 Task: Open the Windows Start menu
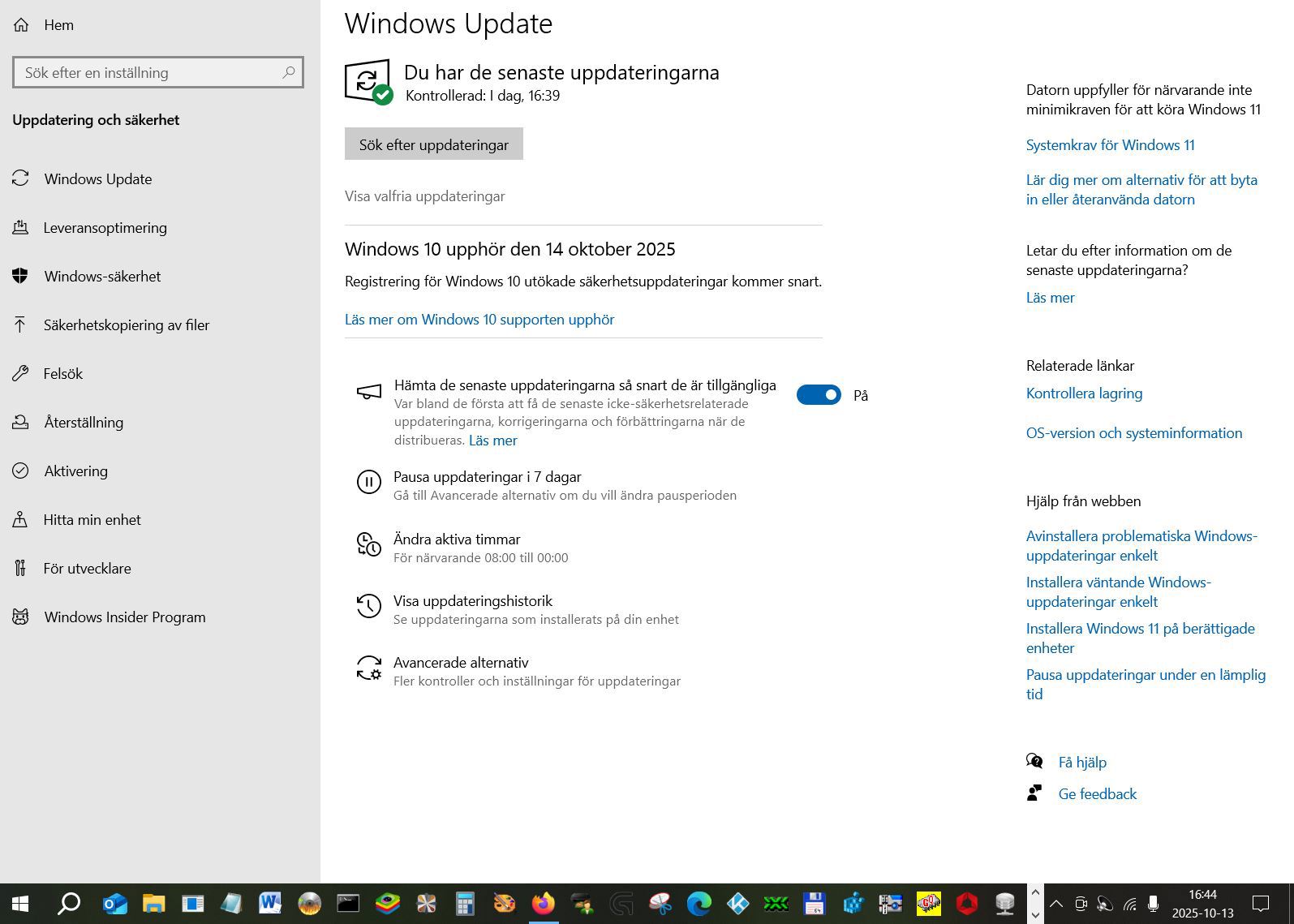pos(21,904)
